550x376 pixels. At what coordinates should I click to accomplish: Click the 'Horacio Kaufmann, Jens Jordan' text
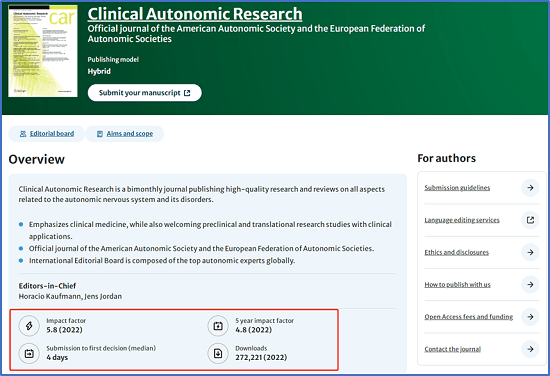click(x=70, y=296)
